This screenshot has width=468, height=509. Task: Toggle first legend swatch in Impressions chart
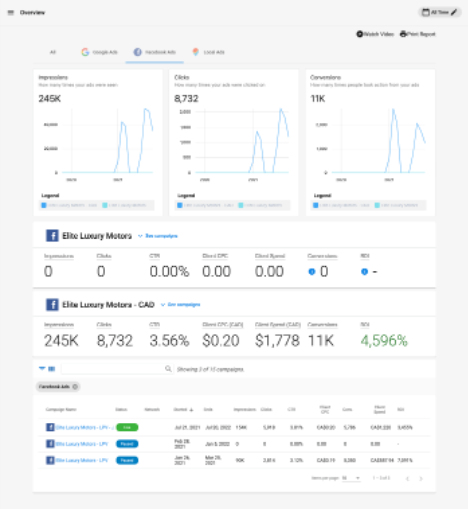(x=44, y=205)
